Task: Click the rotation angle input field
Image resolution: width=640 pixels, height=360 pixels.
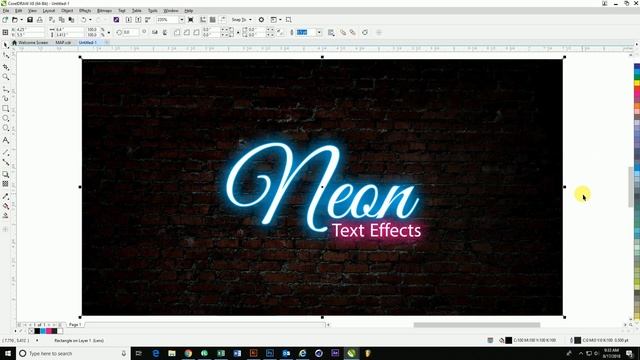Action: pos(131,32)
